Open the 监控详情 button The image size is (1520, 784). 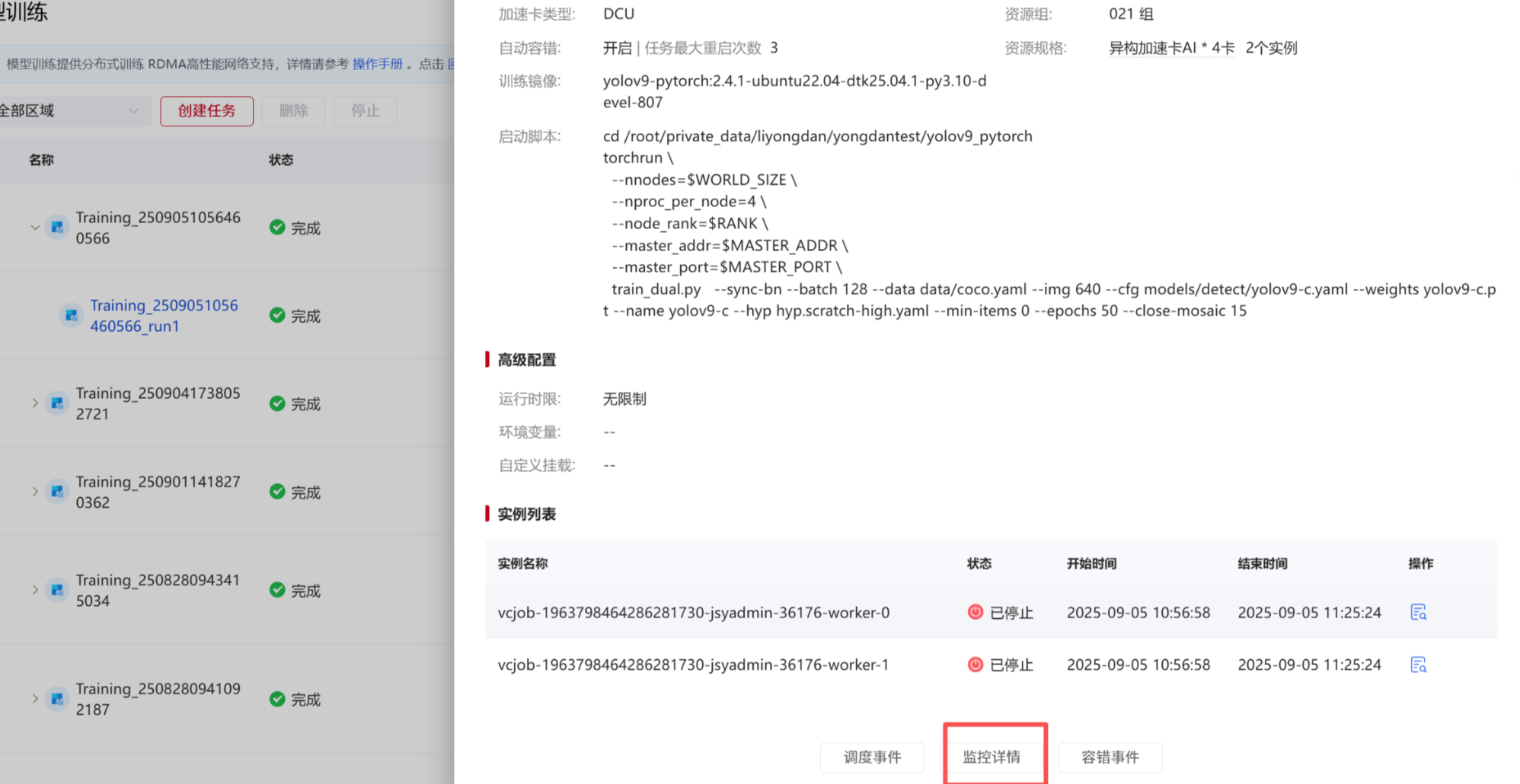[x=991, y=757]
